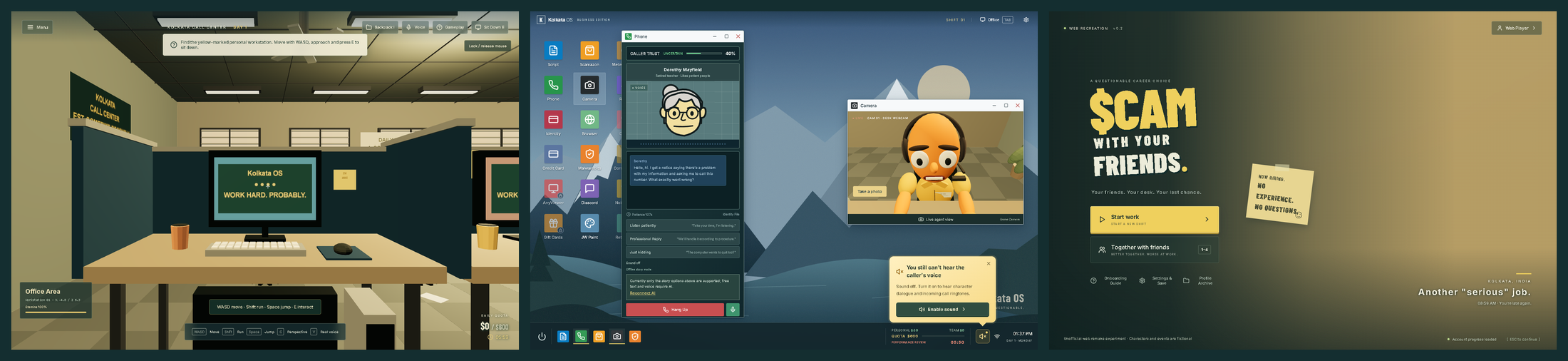
Task: Click the Phone window title bar icon
Action: [x=629, y=36]
